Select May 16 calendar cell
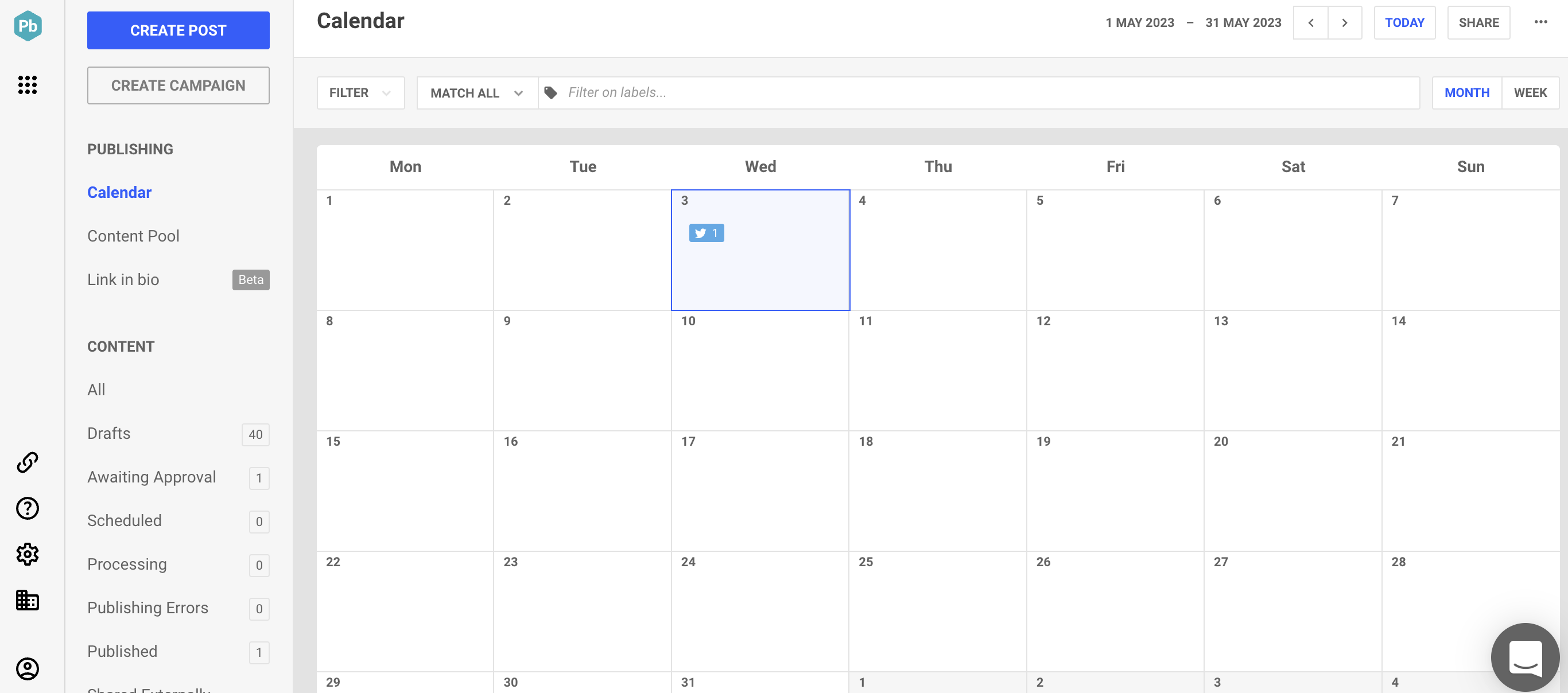The width and height of the screenshot is (1568, 693). (583, 491)
